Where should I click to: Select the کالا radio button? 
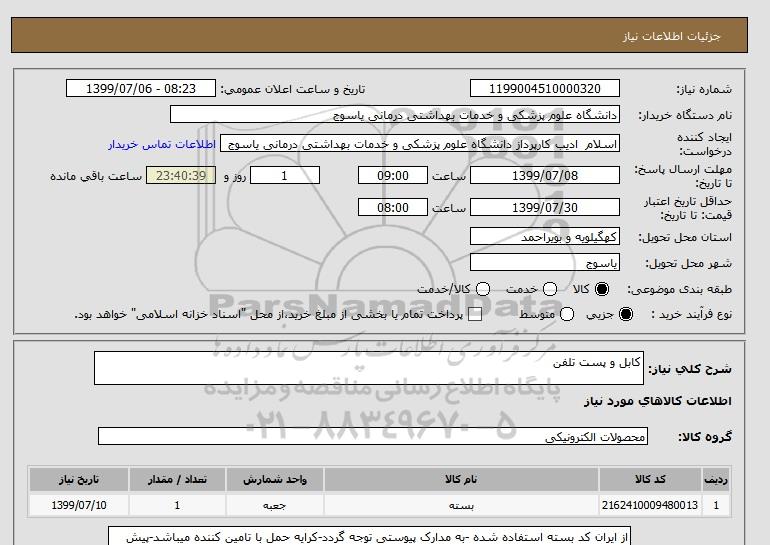pyautogui.click(x=602, y=289)
